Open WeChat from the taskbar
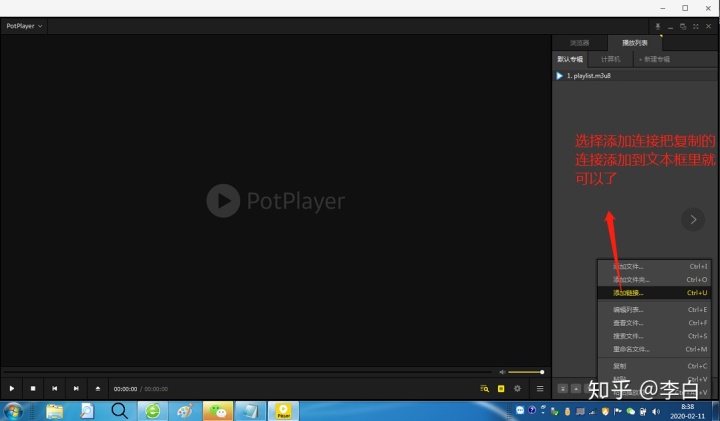This screenshot has height=421, width=720. tap(218, 411)
